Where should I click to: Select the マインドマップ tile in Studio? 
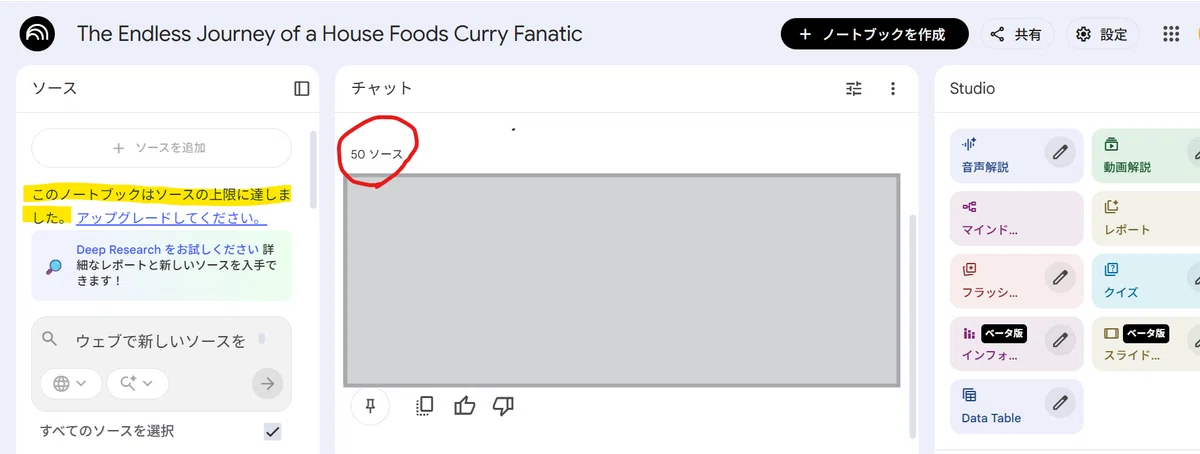point(1017,218)
